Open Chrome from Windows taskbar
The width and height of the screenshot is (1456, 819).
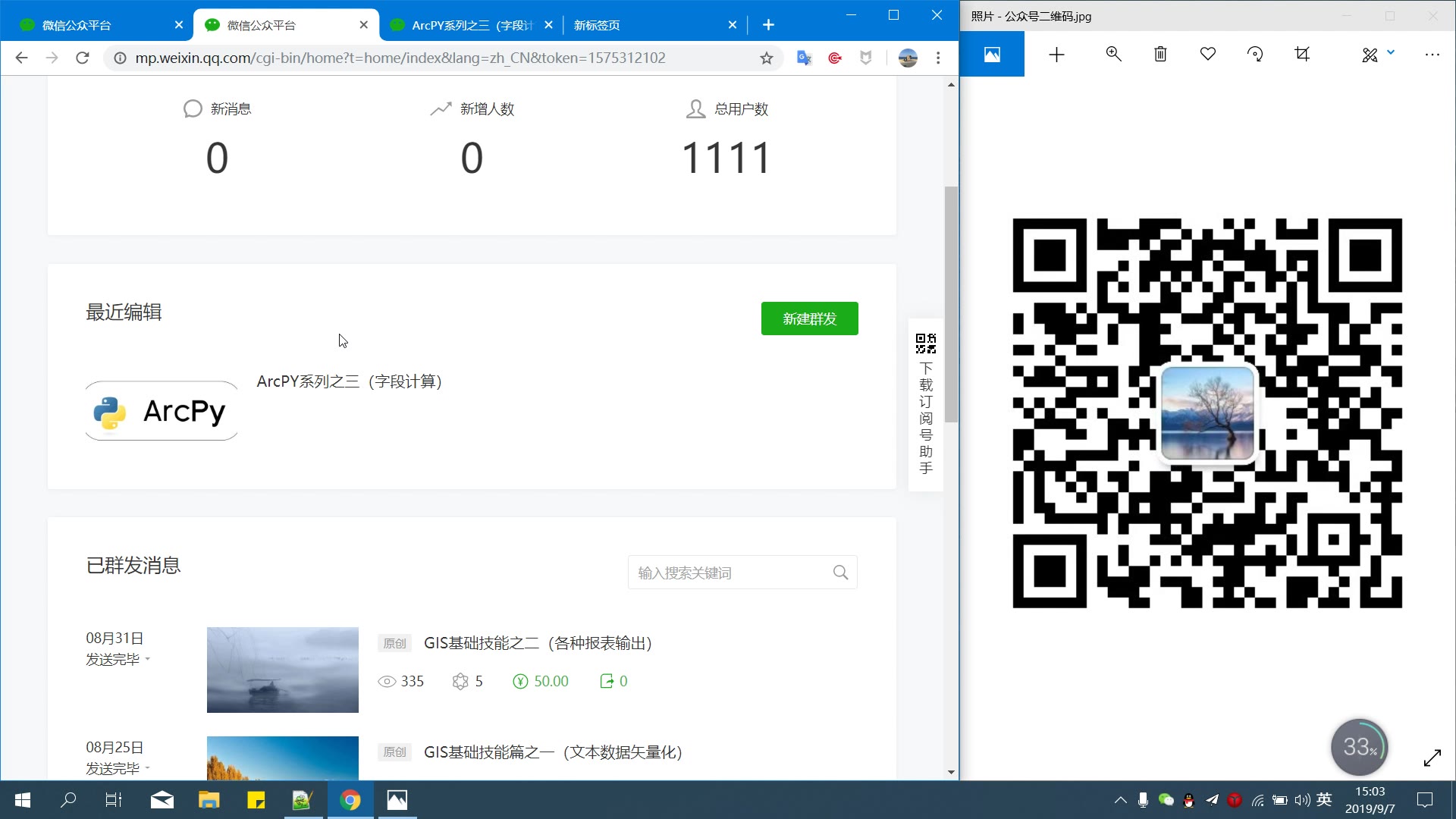point(350,800)
